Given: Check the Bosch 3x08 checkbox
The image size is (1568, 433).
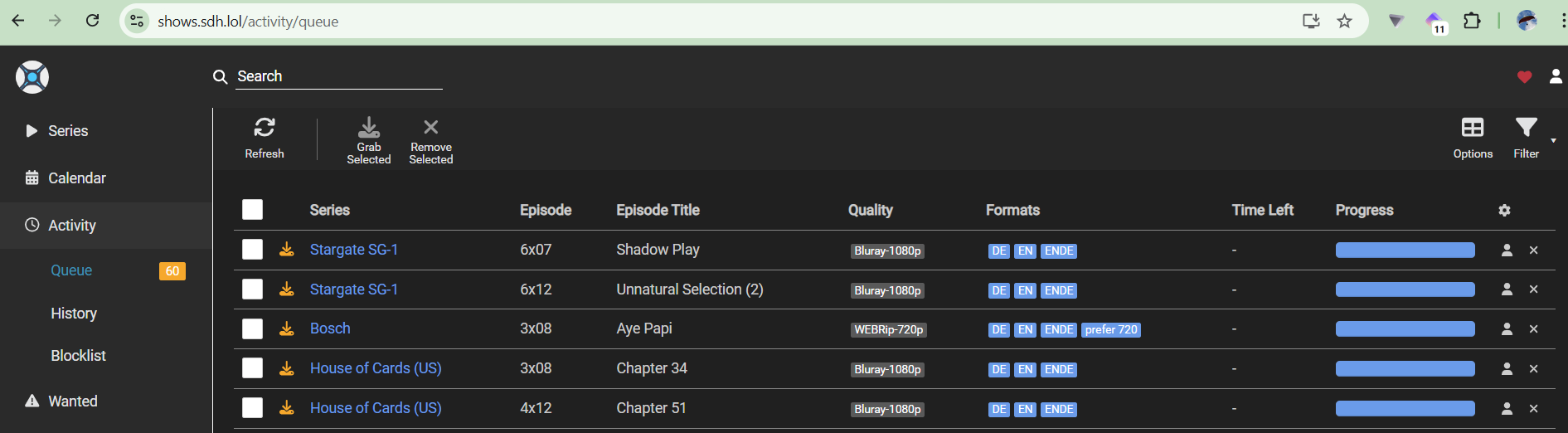Looking at the screenshot, I should click(252, 328).
